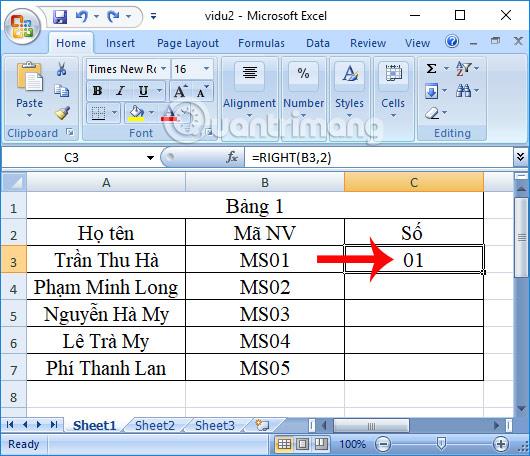Select cell containing MS03
This screenshot has height=456, width=530.
[265, 313]
